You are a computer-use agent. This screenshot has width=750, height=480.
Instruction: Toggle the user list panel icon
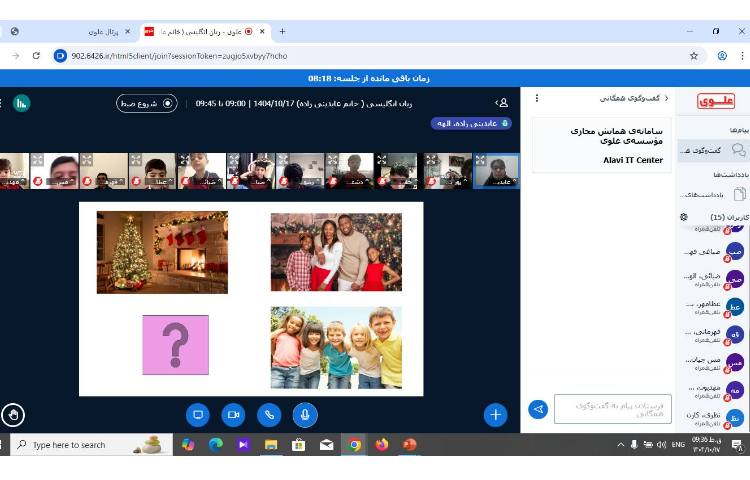point(502,103)
